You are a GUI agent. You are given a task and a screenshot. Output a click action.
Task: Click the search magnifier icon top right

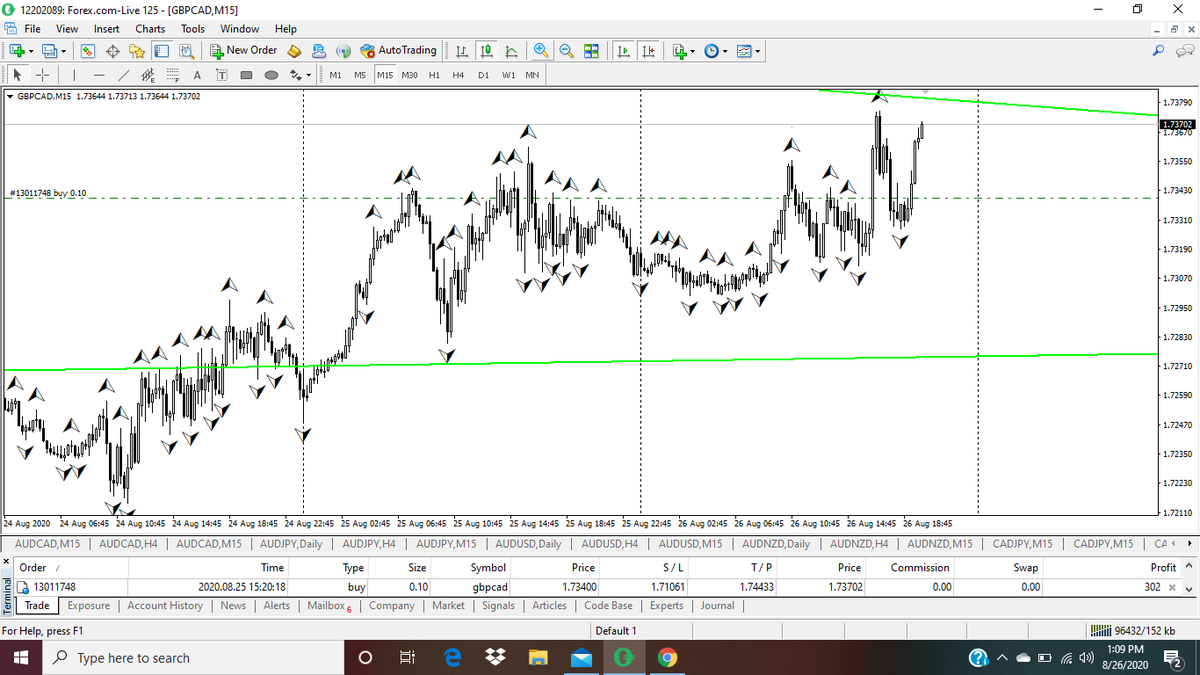click(1160, 50)
